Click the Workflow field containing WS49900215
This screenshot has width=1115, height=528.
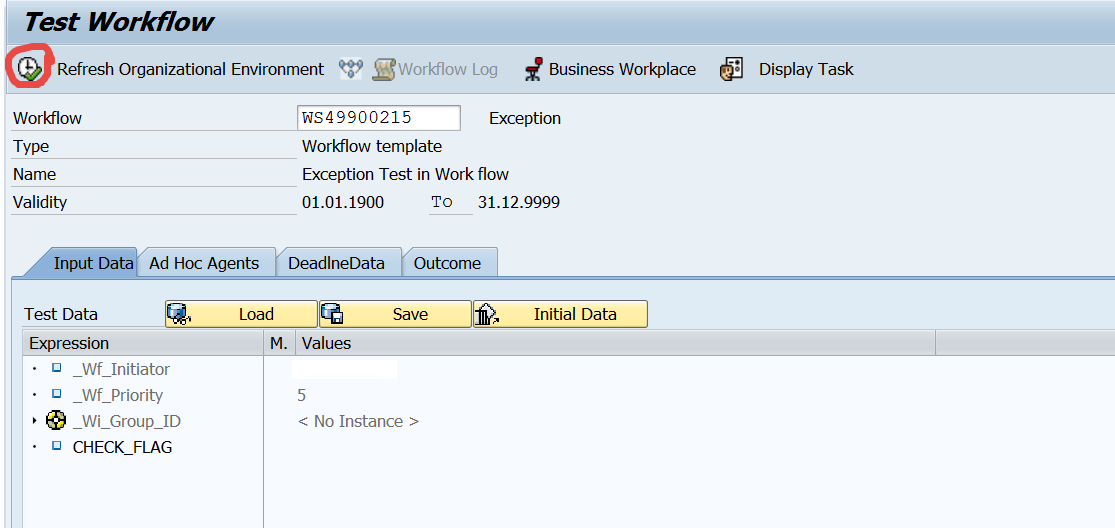[x=378, y=118]
